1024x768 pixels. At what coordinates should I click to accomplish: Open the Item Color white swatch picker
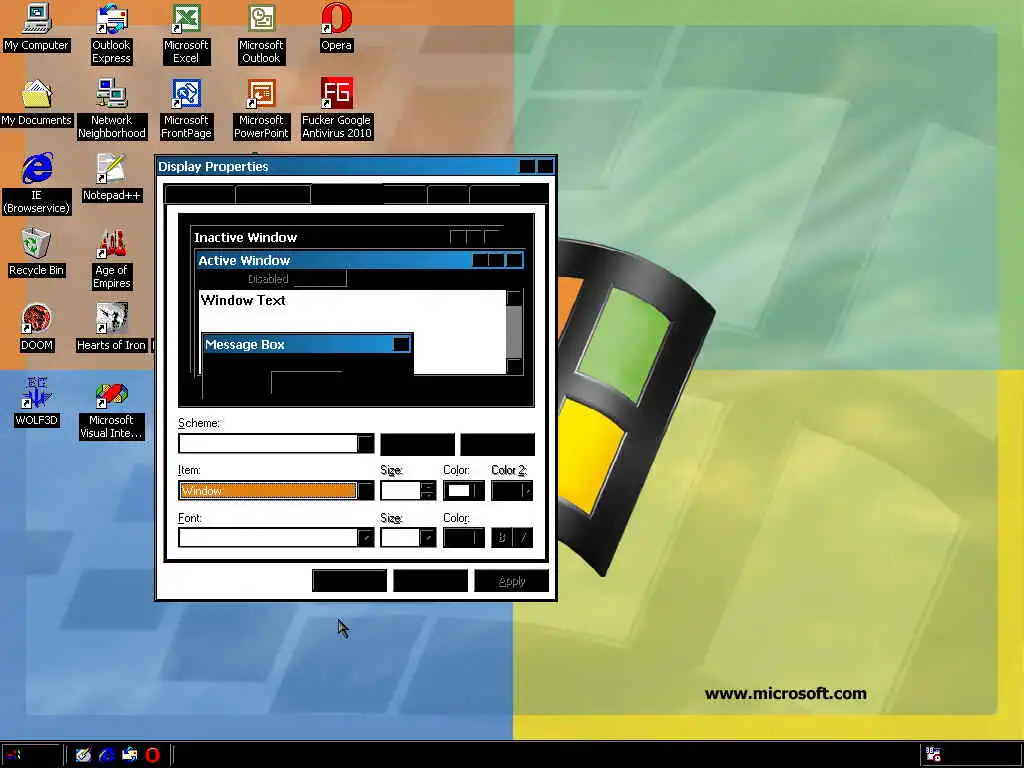point(464,490)
